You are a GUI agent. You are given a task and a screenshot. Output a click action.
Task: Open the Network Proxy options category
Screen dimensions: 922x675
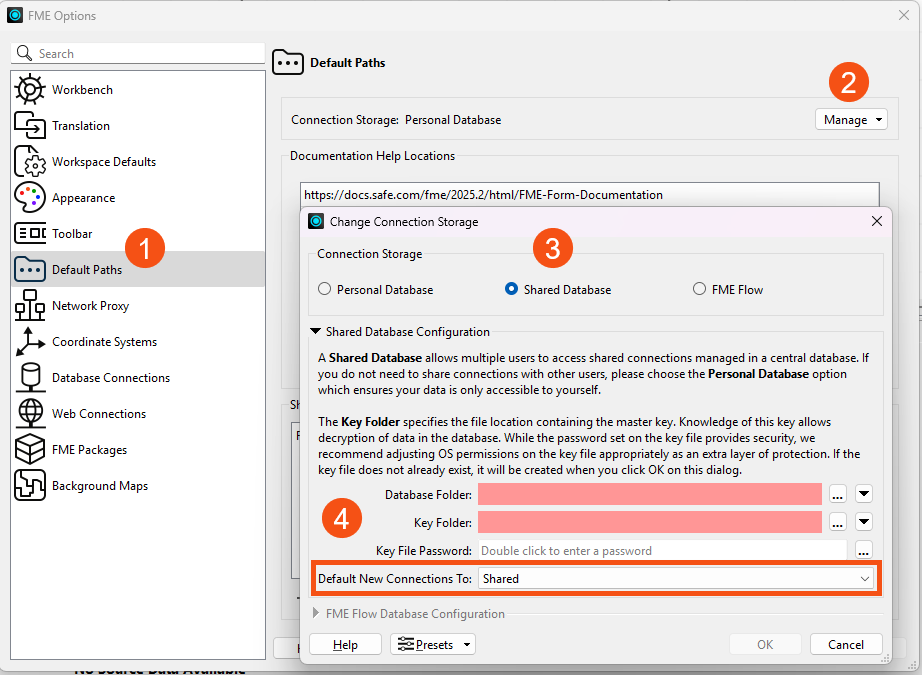pos(138,306)
